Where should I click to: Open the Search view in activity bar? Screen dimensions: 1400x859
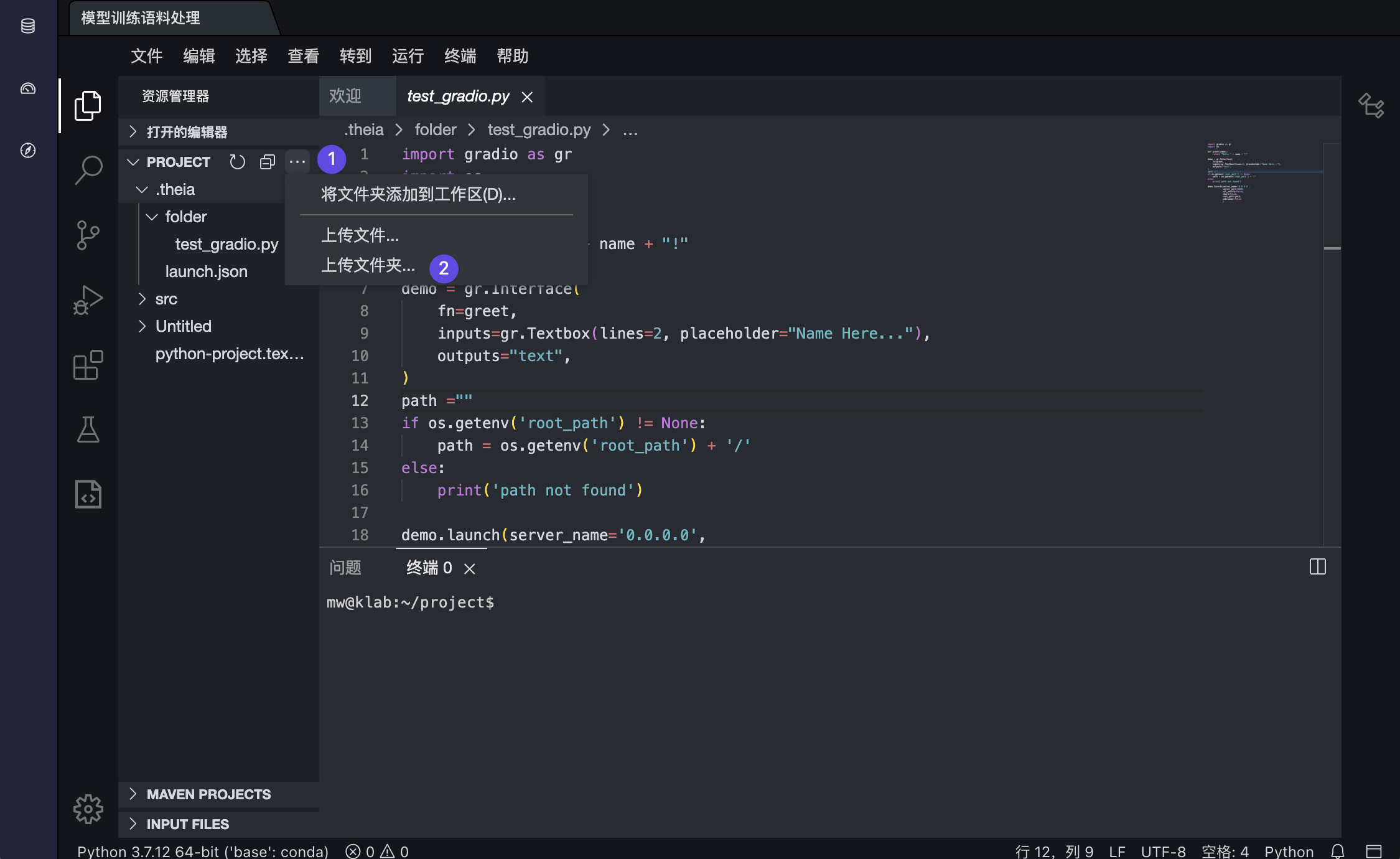(88, 169)
